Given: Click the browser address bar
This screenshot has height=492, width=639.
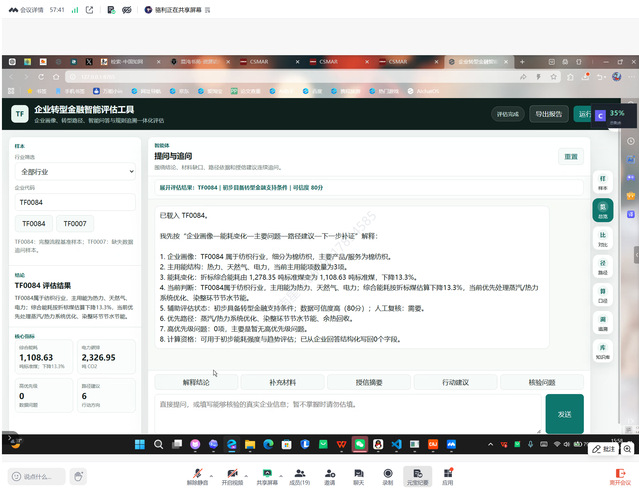Looking at the screenshot, I should [293, 77].
